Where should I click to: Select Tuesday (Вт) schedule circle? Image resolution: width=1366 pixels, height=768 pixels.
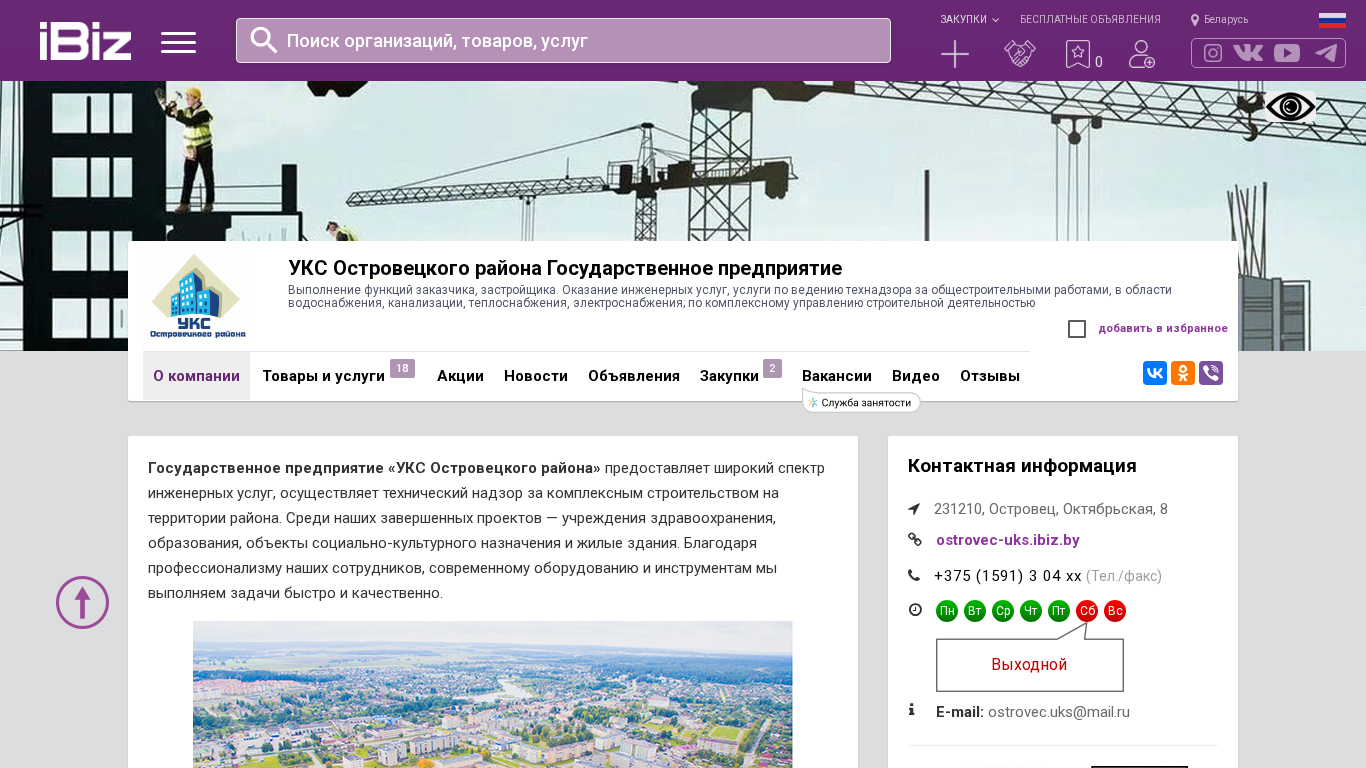click(975, 611)
